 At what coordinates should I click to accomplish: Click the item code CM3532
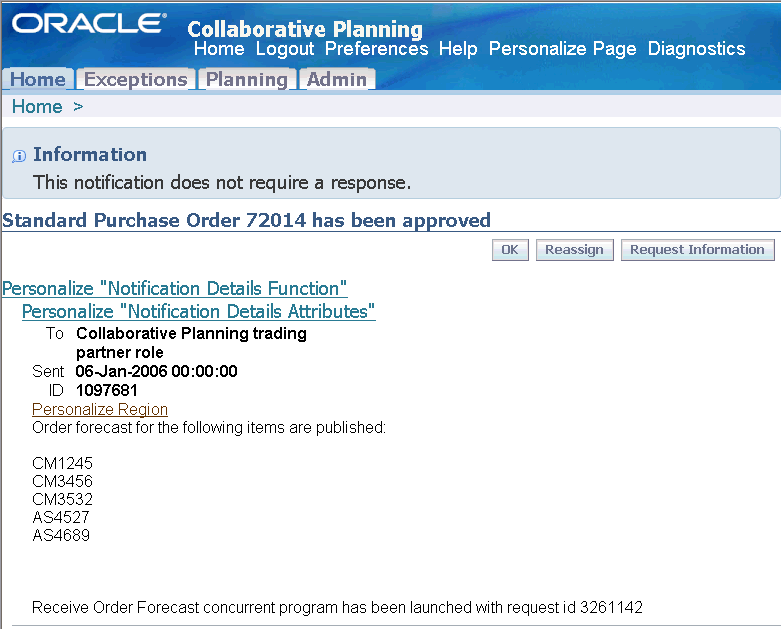[62, 499]
